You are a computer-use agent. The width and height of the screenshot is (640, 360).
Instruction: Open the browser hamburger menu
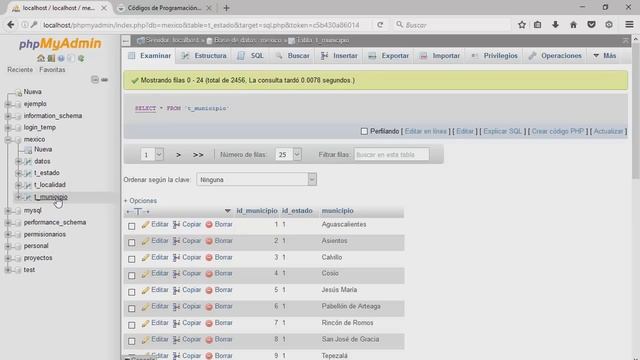tap(629, 24)
